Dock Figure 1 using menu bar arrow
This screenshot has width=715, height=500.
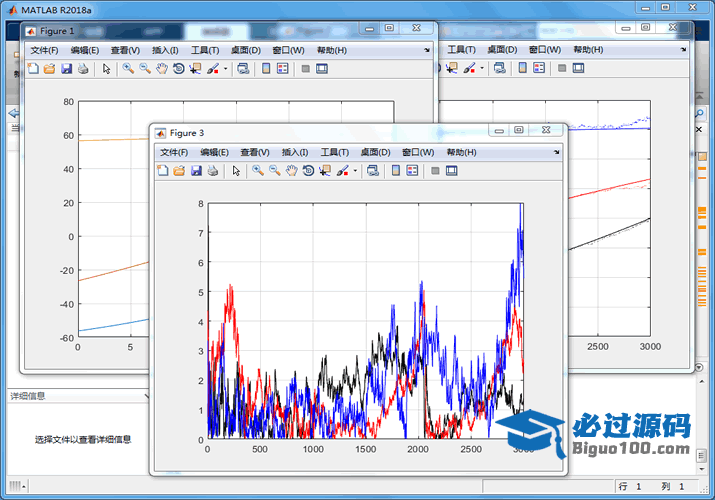[x=427, y=50]
